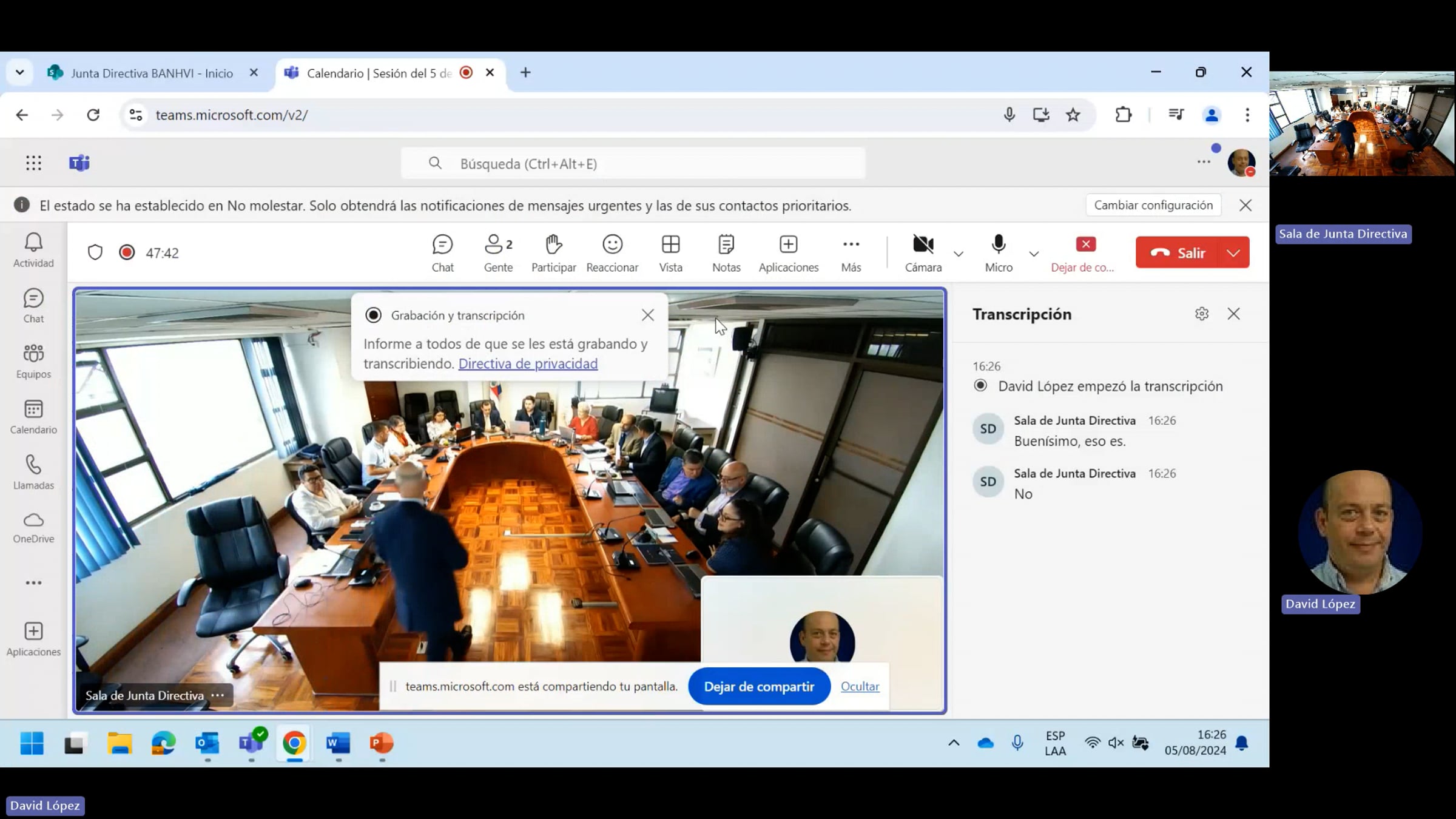Open PowerPoint from the taskbar

point(382,743)
